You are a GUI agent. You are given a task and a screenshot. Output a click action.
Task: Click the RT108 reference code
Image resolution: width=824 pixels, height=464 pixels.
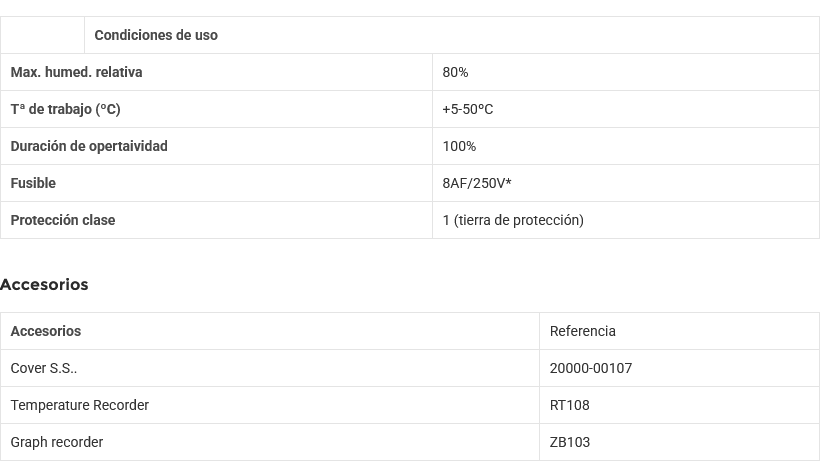[569, 405]
